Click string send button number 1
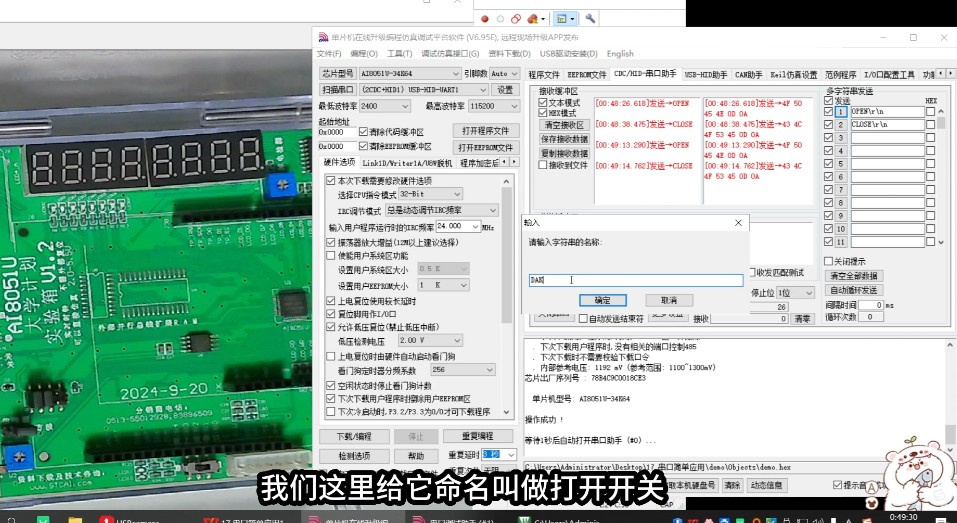This screenshot has height=523, width=957. point(842,112)
